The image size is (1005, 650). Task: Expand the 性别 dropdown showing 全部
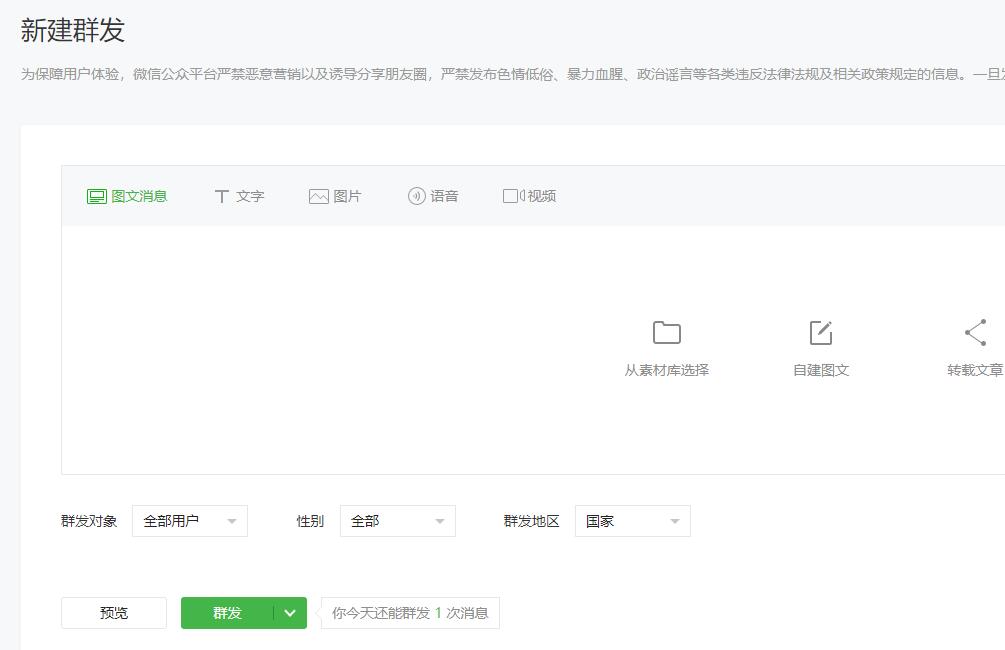(x=398, y=521)
